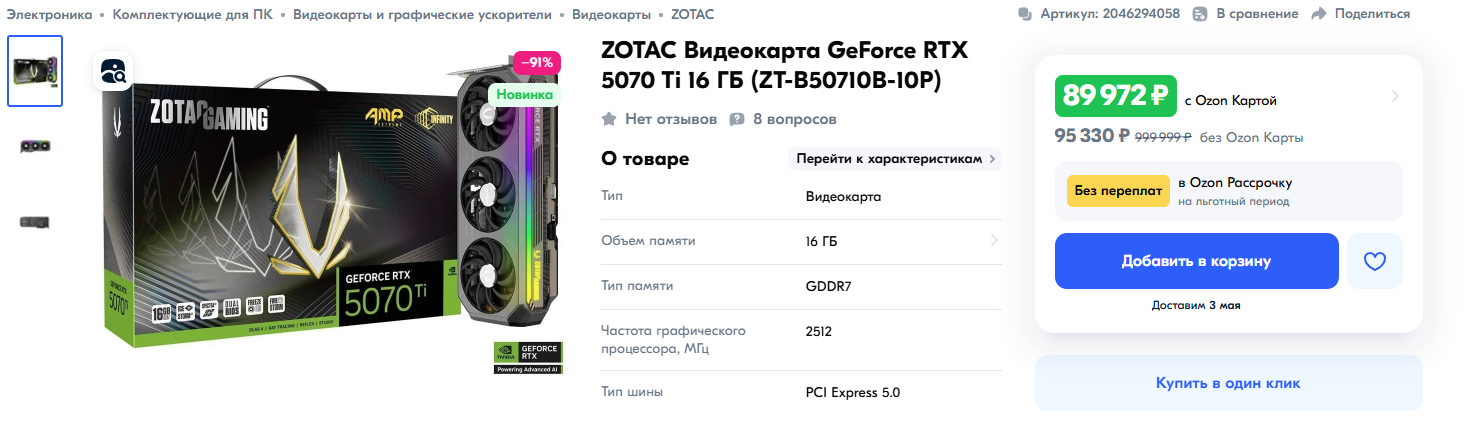Click the visual search icon on the product image
The height and width of the screenshot is (427, 1471).
pyautogui.click(x=113, y=71)
